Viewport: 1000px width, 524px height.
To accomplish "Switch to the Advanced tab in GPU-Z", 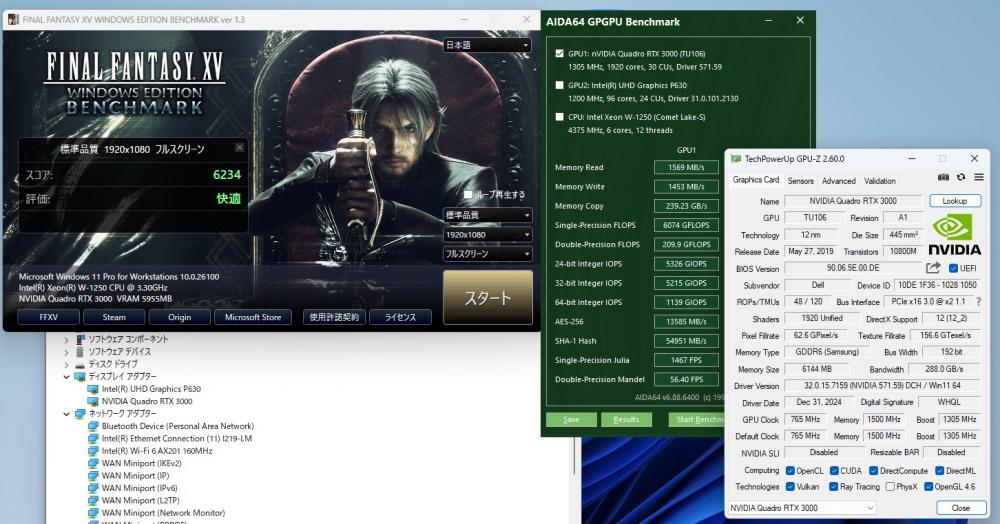I will click(x=839, y=181).
